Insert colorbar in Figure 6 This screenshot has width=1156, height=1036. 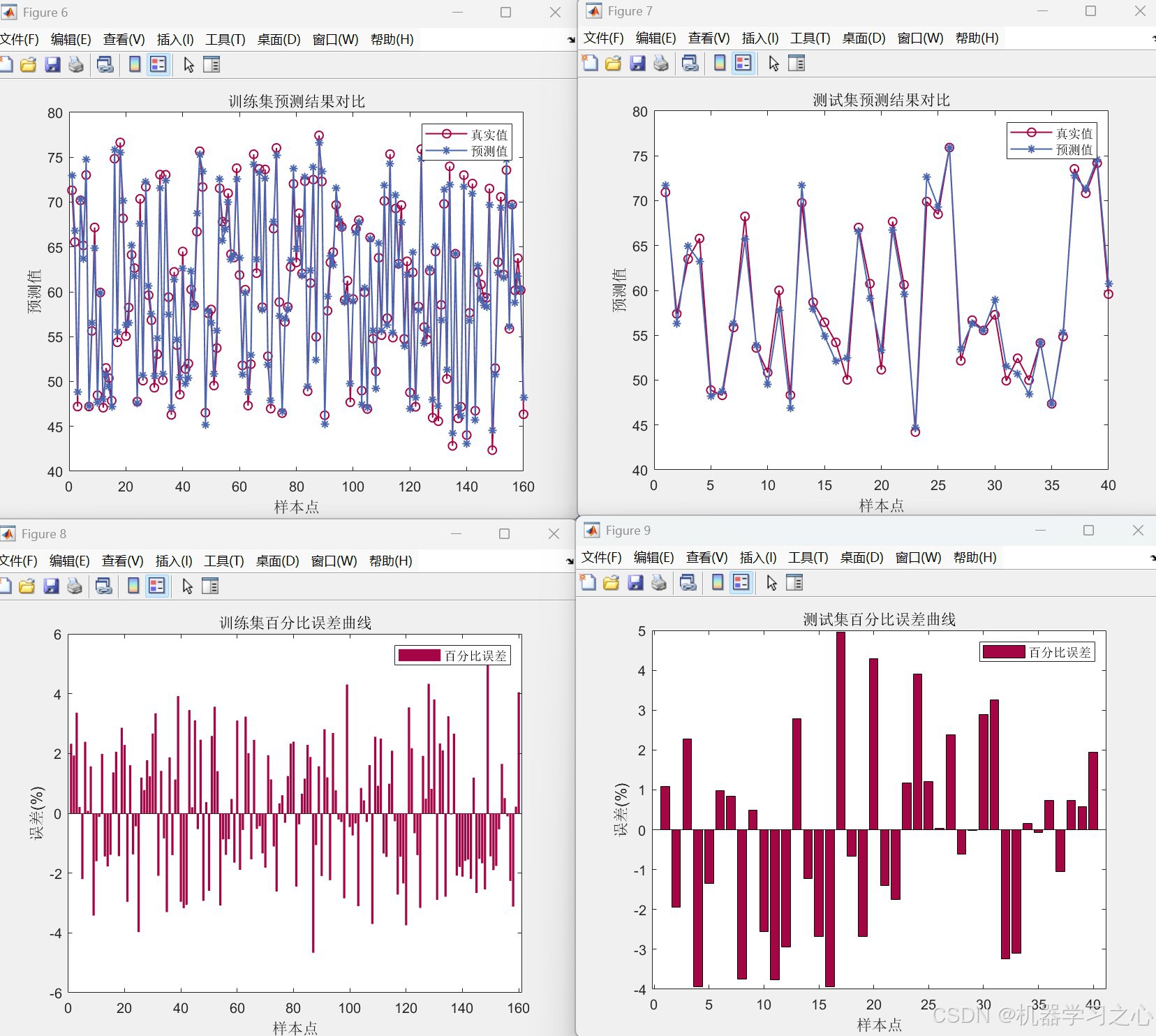click(135, 65)
